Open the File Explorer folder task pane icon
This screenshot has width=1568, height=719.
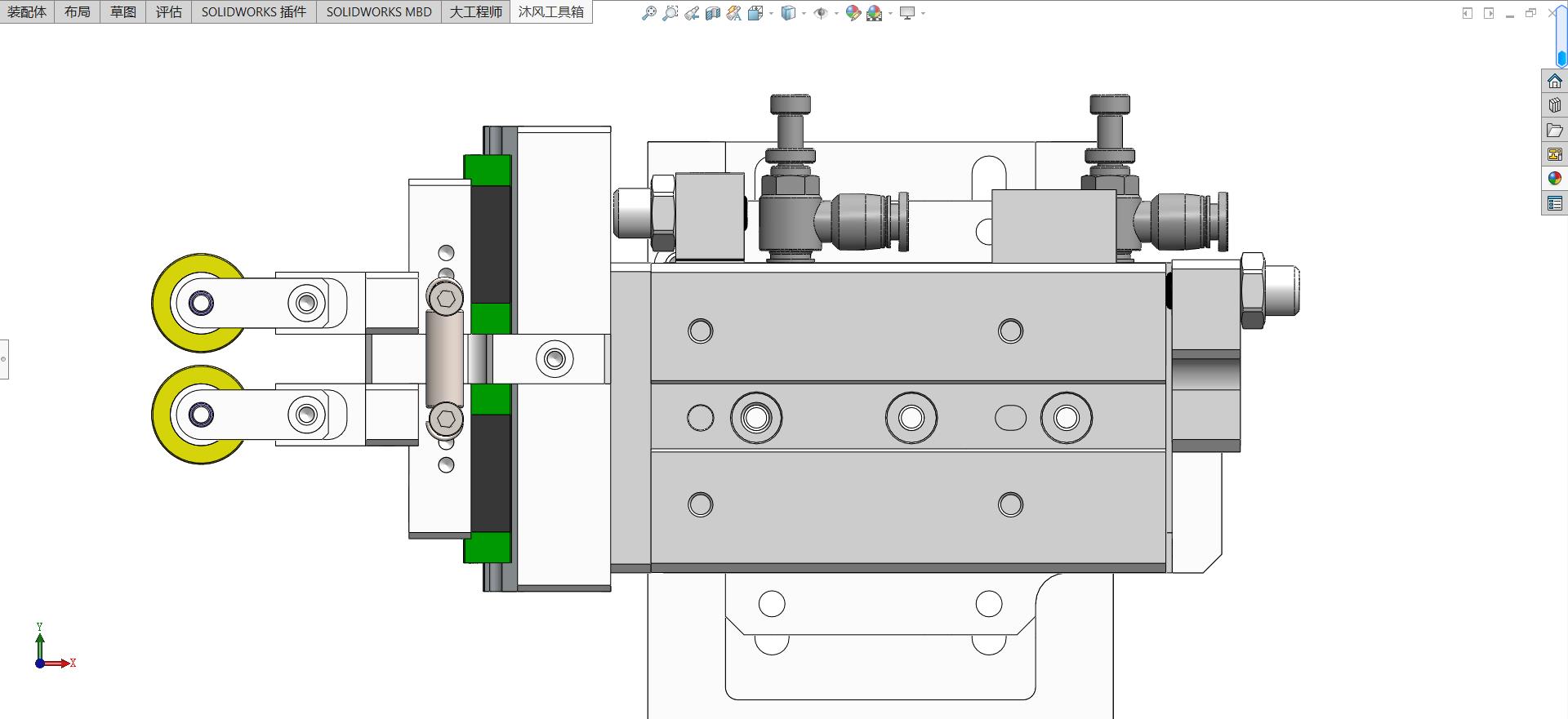pyautogui.click(x=1555, y=130)
